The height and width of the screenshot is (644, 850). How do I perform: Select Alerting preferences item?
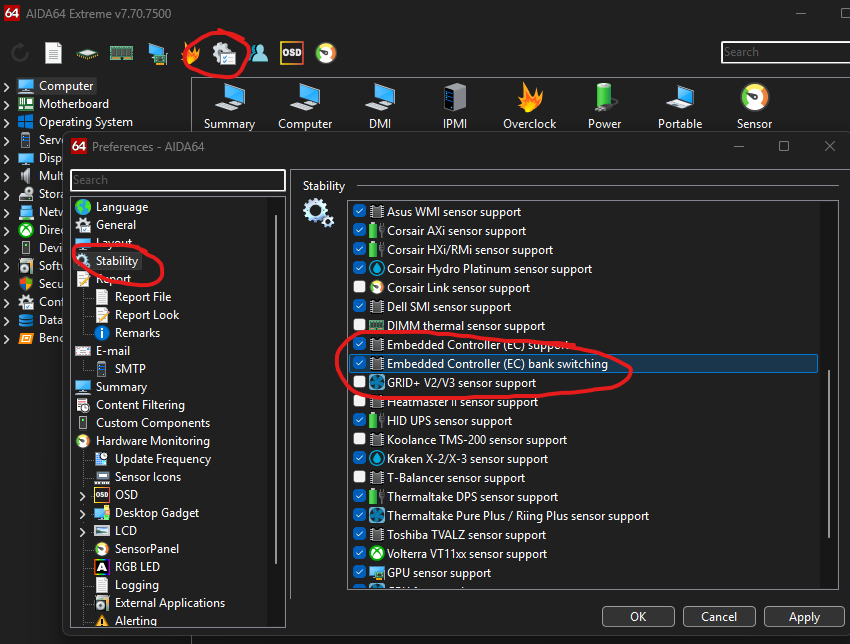click(x=136, y=621)
